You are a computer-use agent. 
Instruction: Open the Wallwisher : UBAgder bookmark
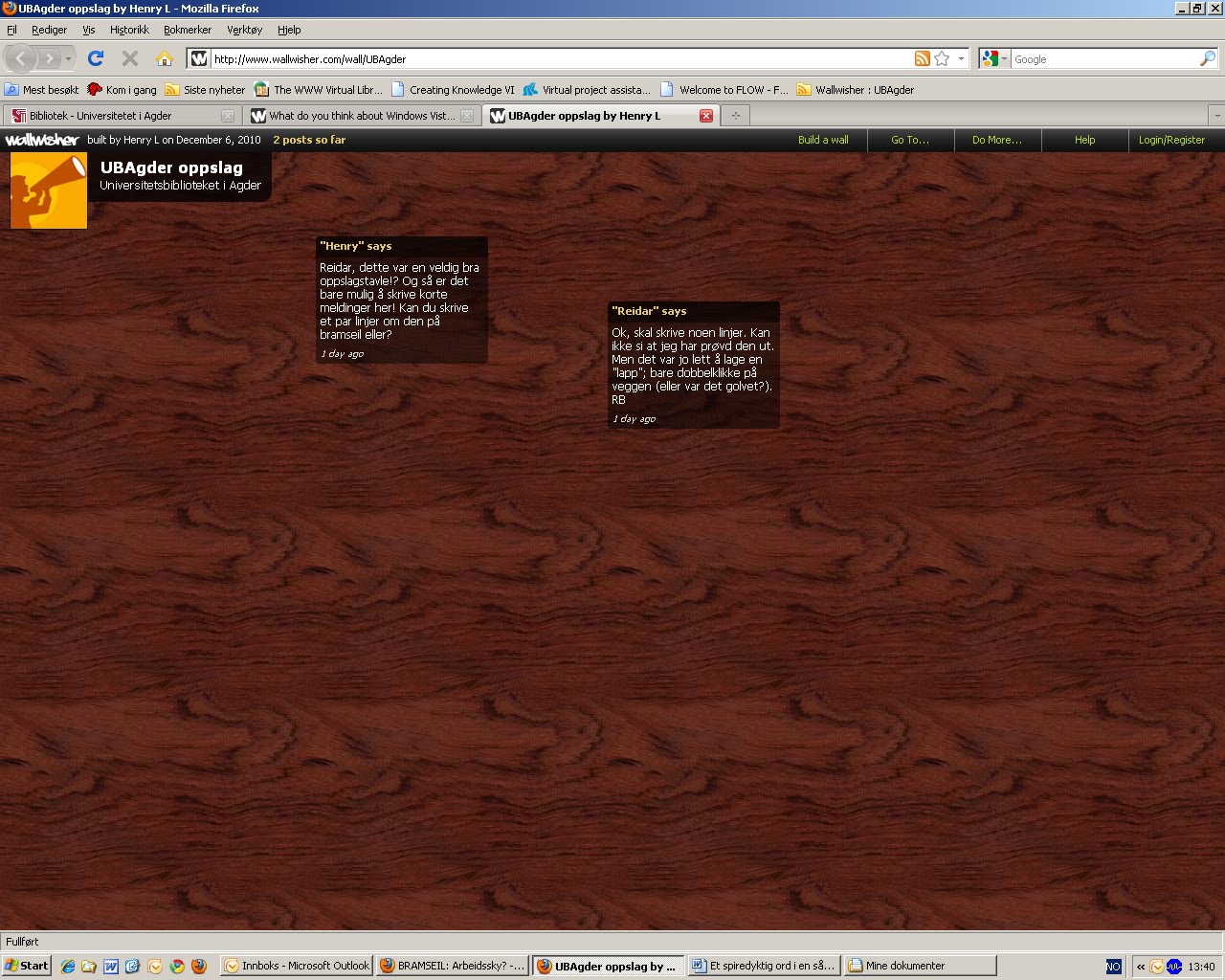pyautogui.click(x=856, y=90)
